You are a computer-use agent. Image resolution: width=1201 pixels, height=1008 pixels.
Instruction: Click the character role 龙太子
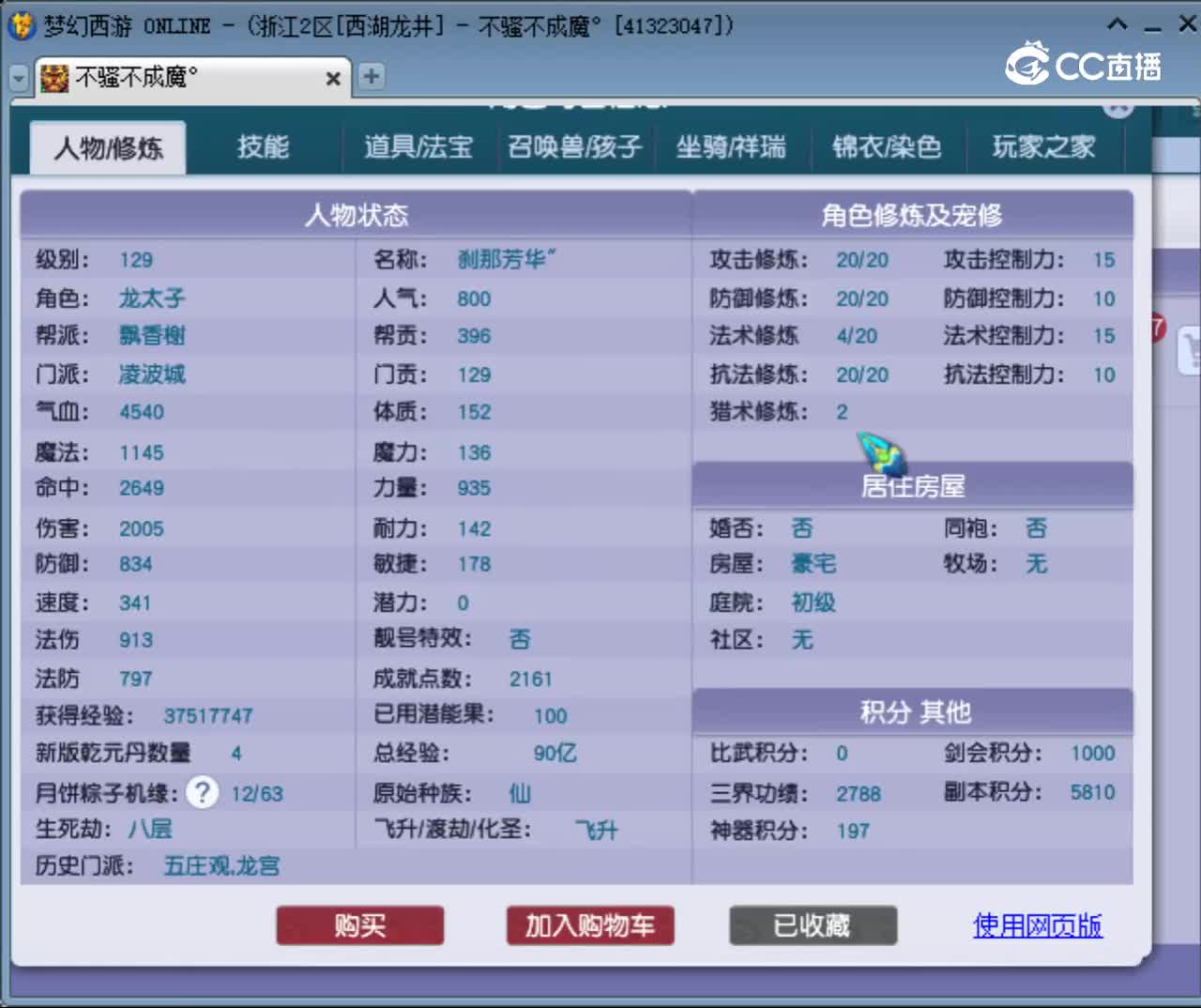click(152, 298)
